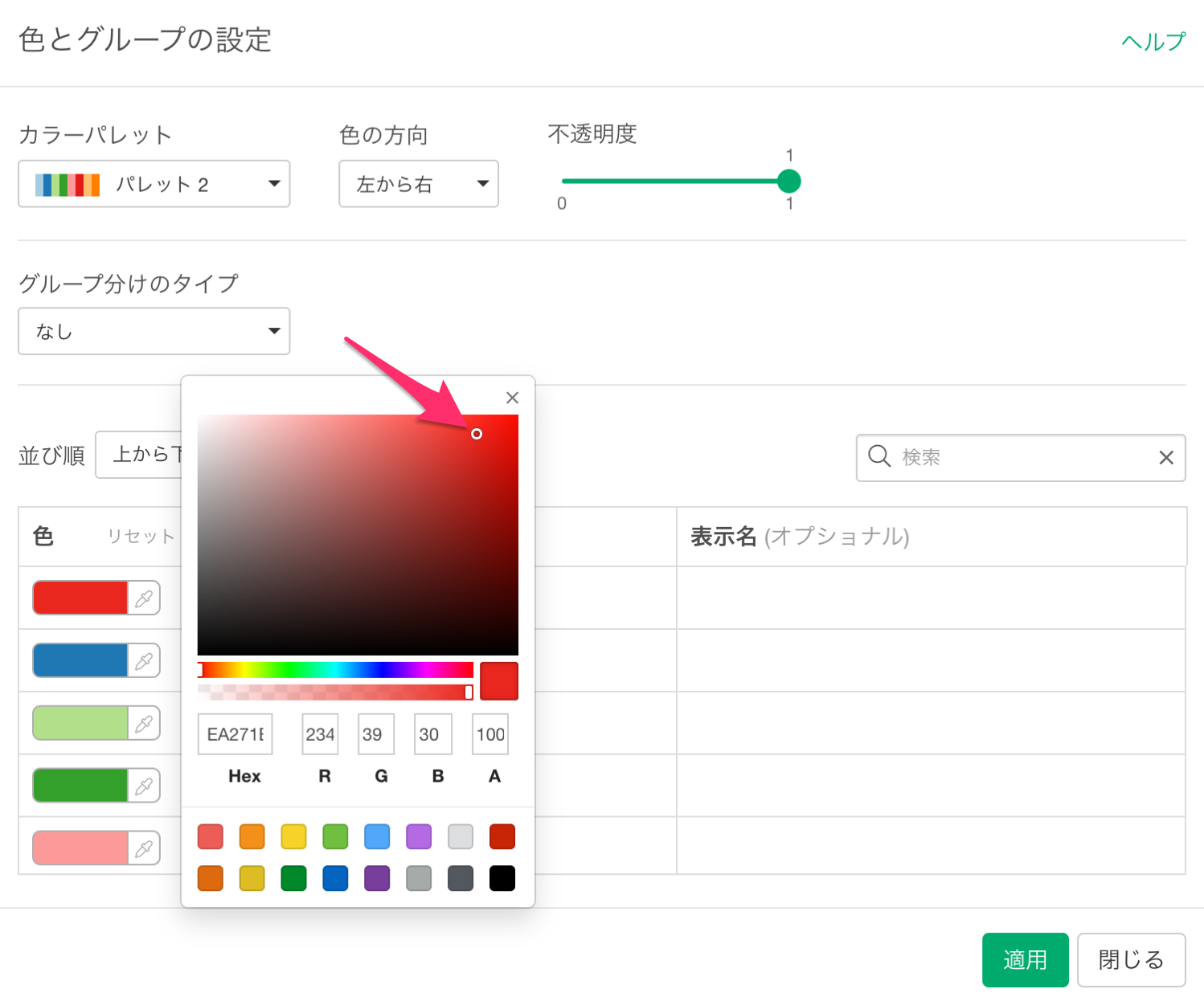
Task: Select the dark slate gray preset swatch
Action: [x=461, y=878]
